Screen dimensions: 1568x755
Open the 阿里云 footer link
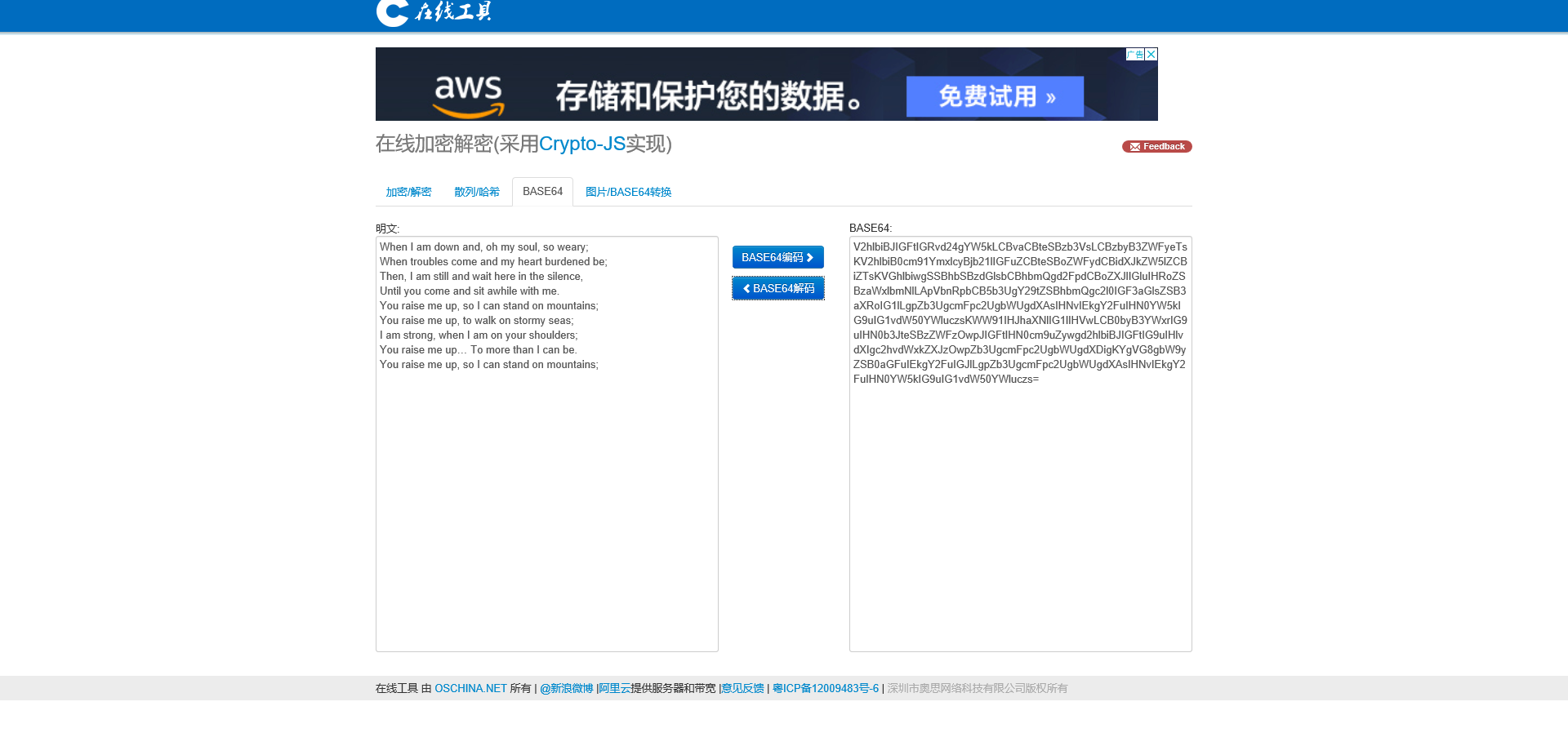[615, 688]
